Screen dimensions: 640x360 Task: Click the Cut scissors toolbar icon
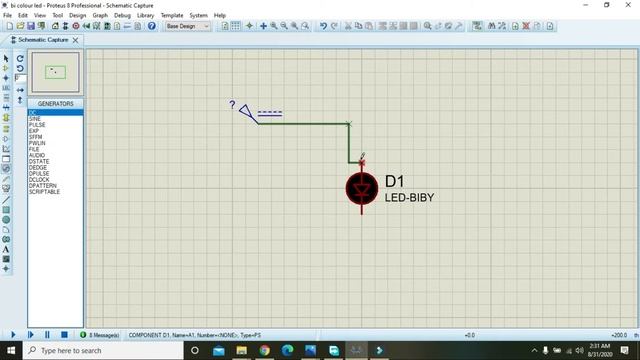pos(348,26)
